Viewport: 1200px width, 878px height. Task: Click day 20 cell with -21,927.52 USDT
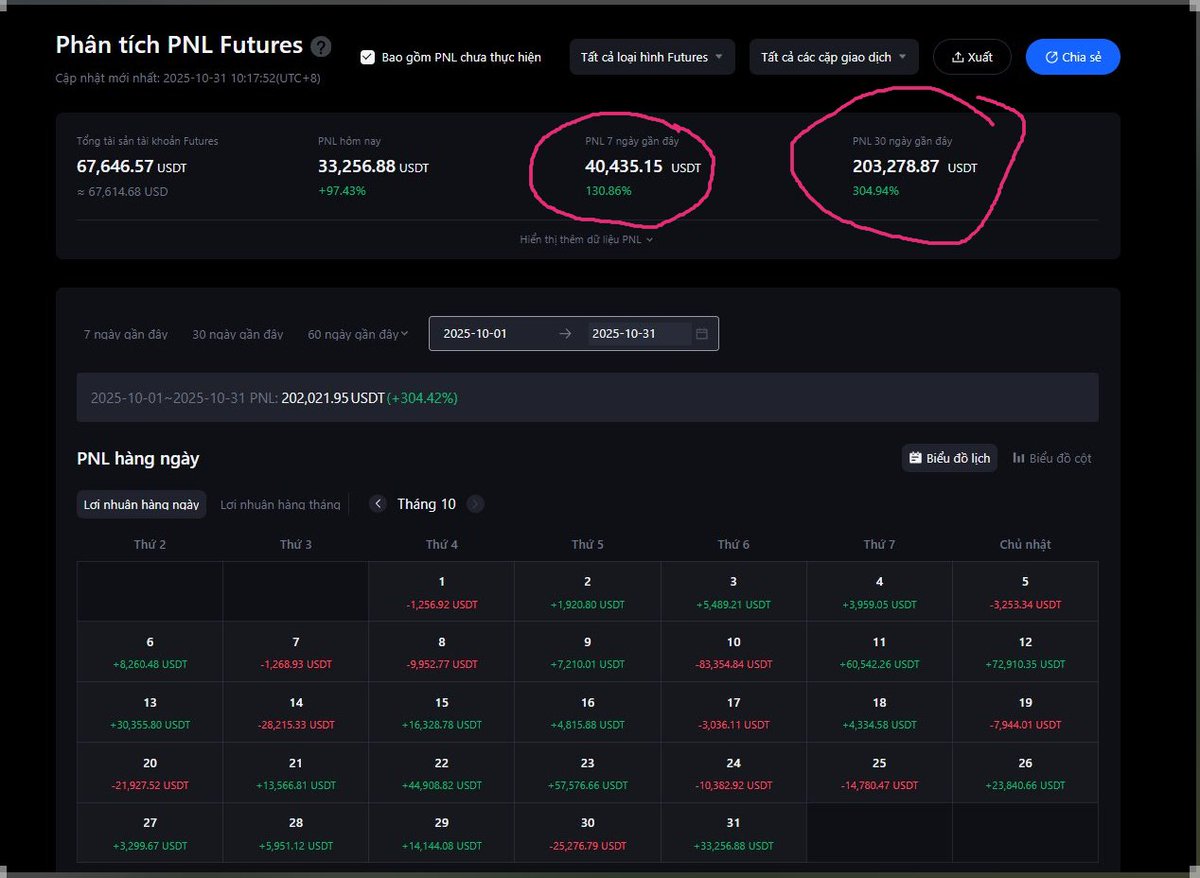pos(150,773)
